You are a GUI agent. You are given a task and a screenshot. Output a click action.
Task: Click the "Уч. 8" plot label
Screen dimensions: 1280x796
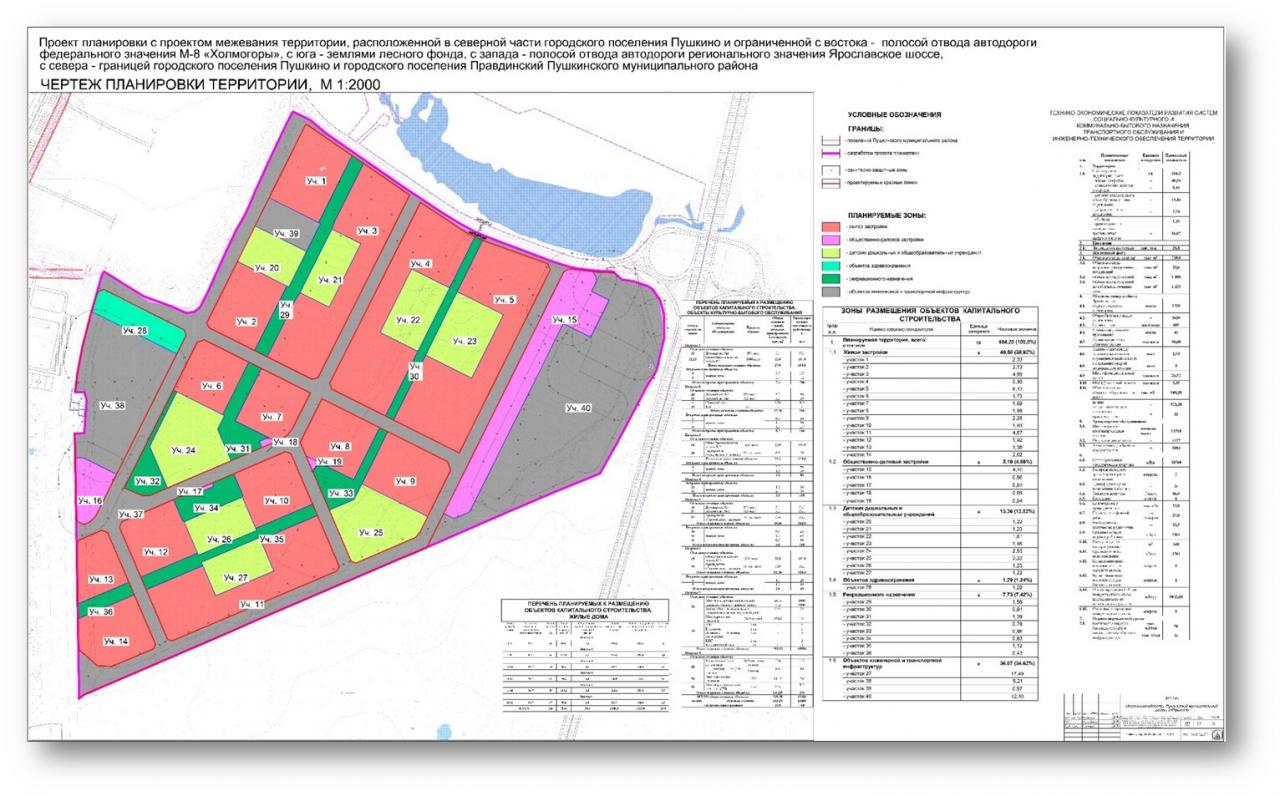(341, 446)
